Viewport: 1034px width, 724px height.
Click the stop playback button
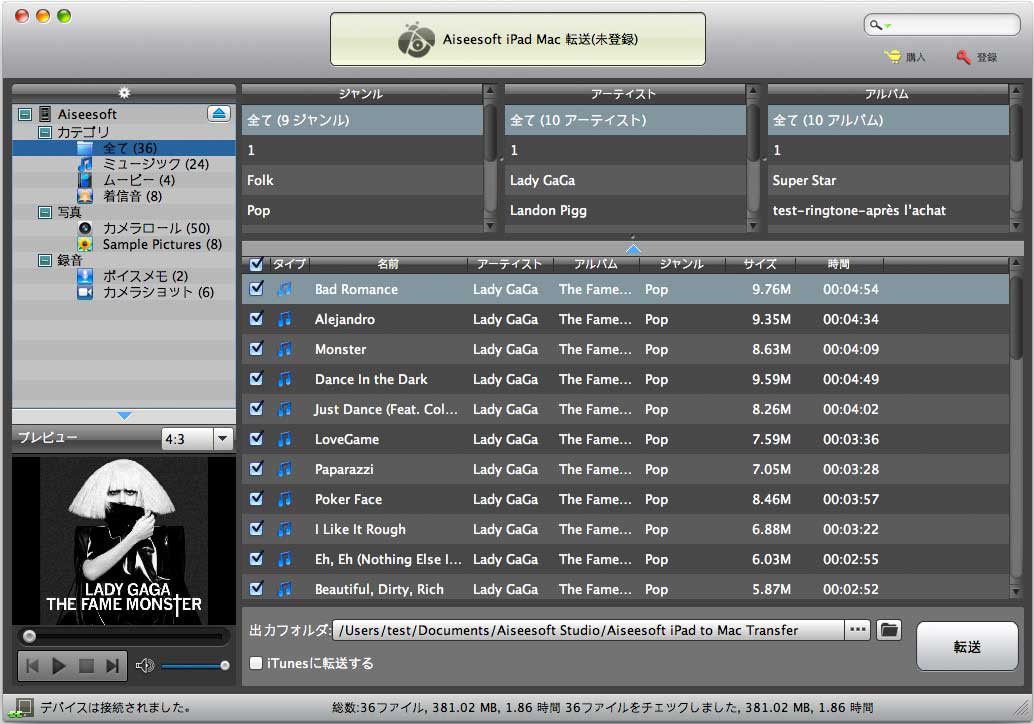86,666
